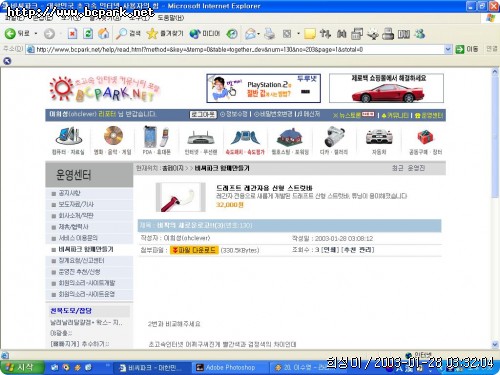500x375 pixels.
Task: Select 운영진 추천/신청 in the sidebar
Action: coord(79,272)
